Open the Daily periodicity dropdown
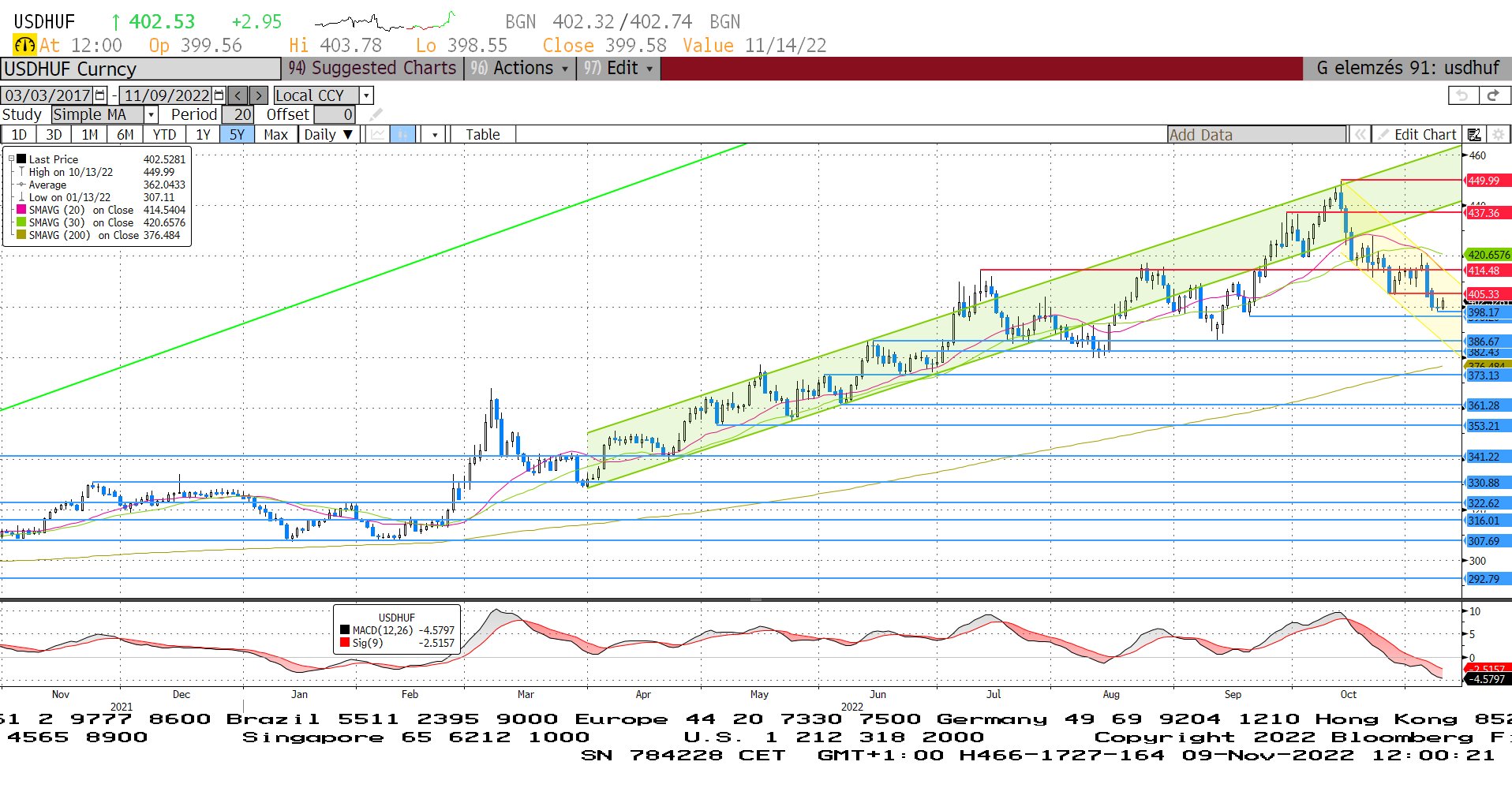Viewport: 1512px width, 799px height. tap(329, 134)
